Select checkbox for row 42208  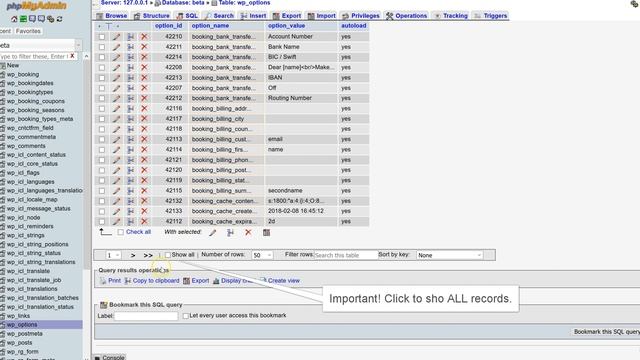click(102, 67)
